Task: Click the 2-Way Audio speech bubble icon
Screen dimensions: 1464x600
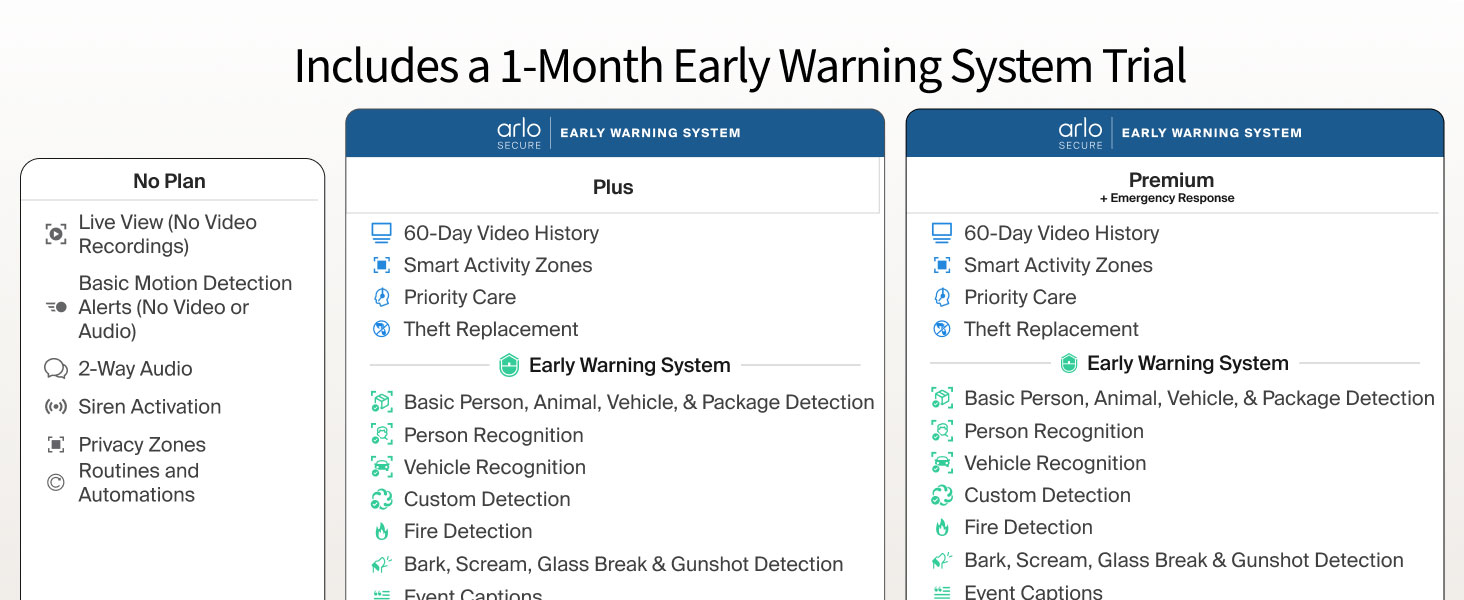Action: [56, 369]
